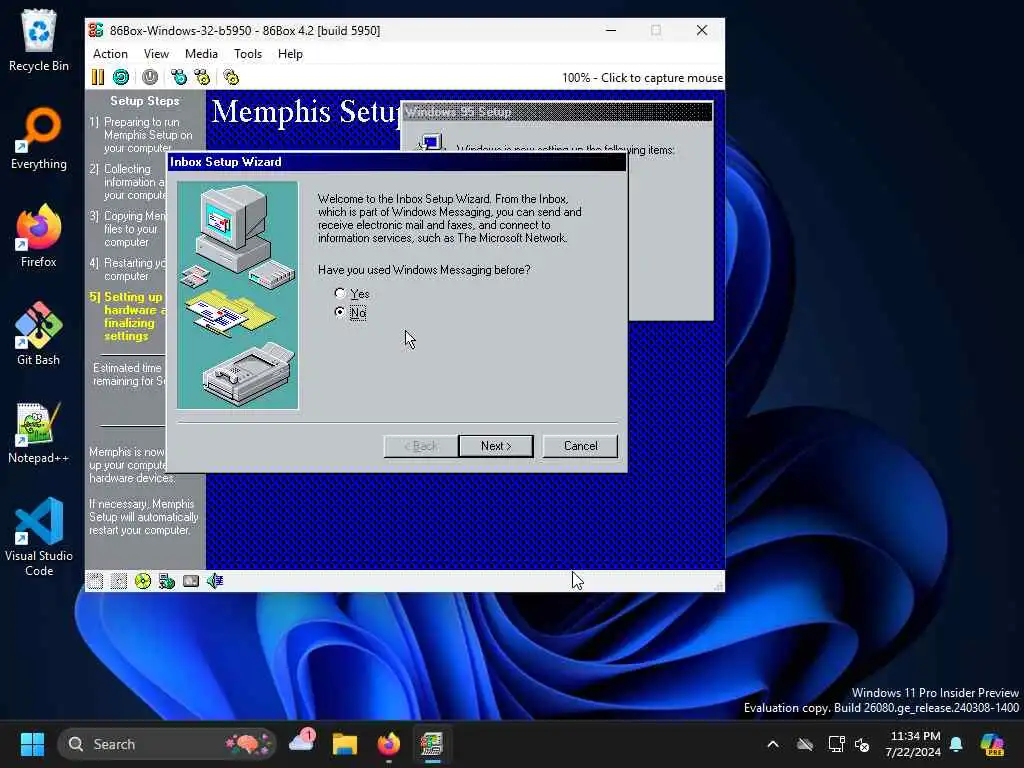Open notification bell in system tray
1024x768 pixels.
956,744
